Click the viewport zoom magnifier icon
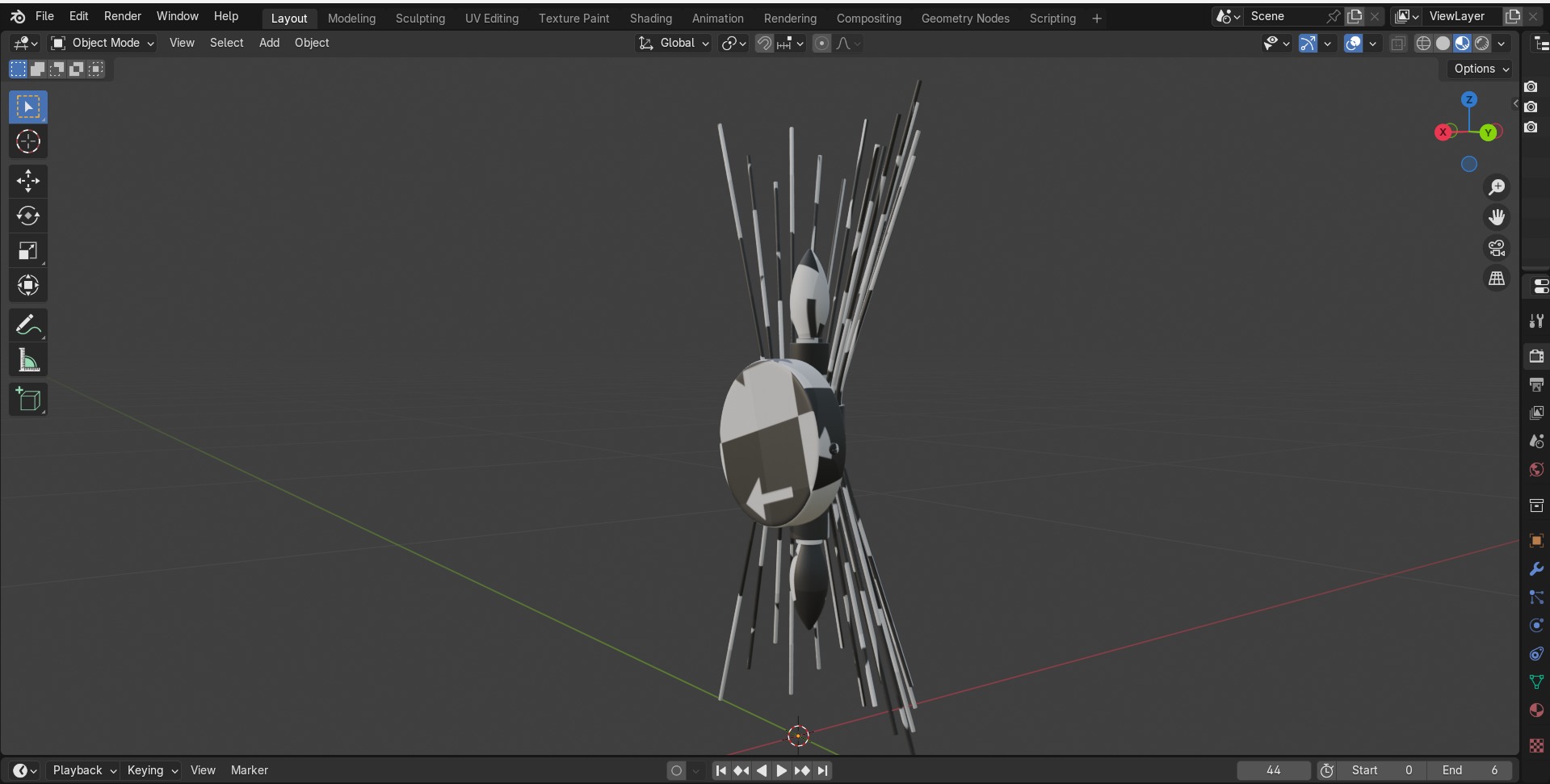The height and width of the screenshot is (784, 1550). (x=1497, y=187)
